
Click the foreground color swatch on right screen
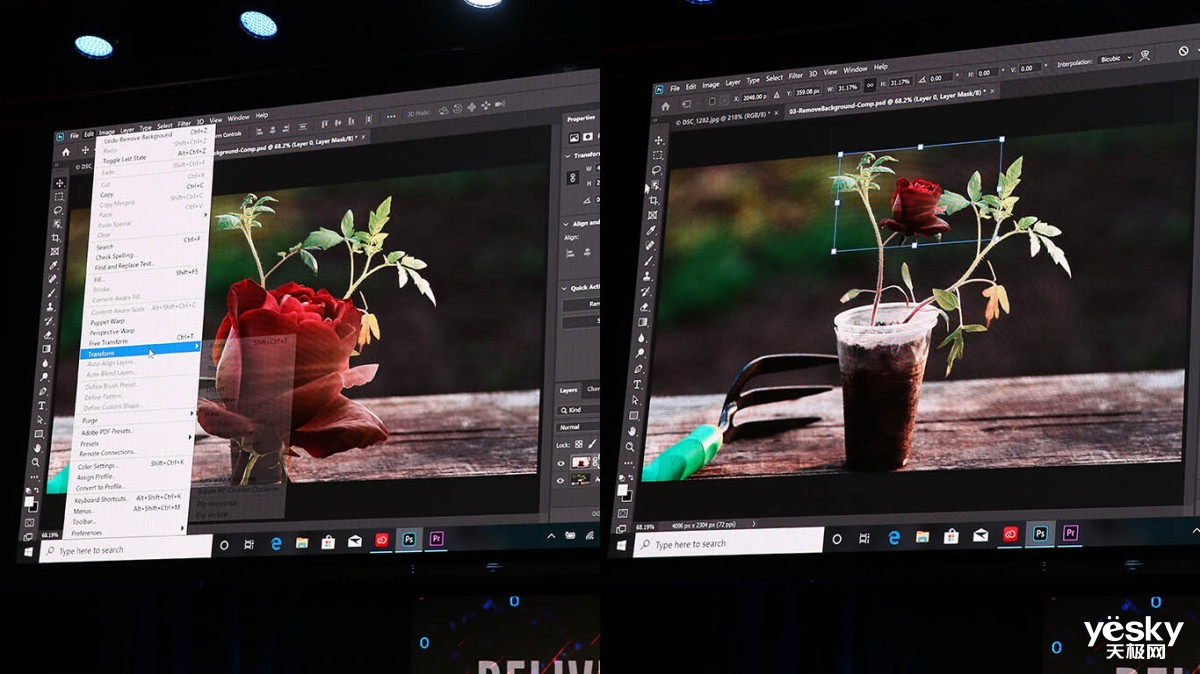623,490
